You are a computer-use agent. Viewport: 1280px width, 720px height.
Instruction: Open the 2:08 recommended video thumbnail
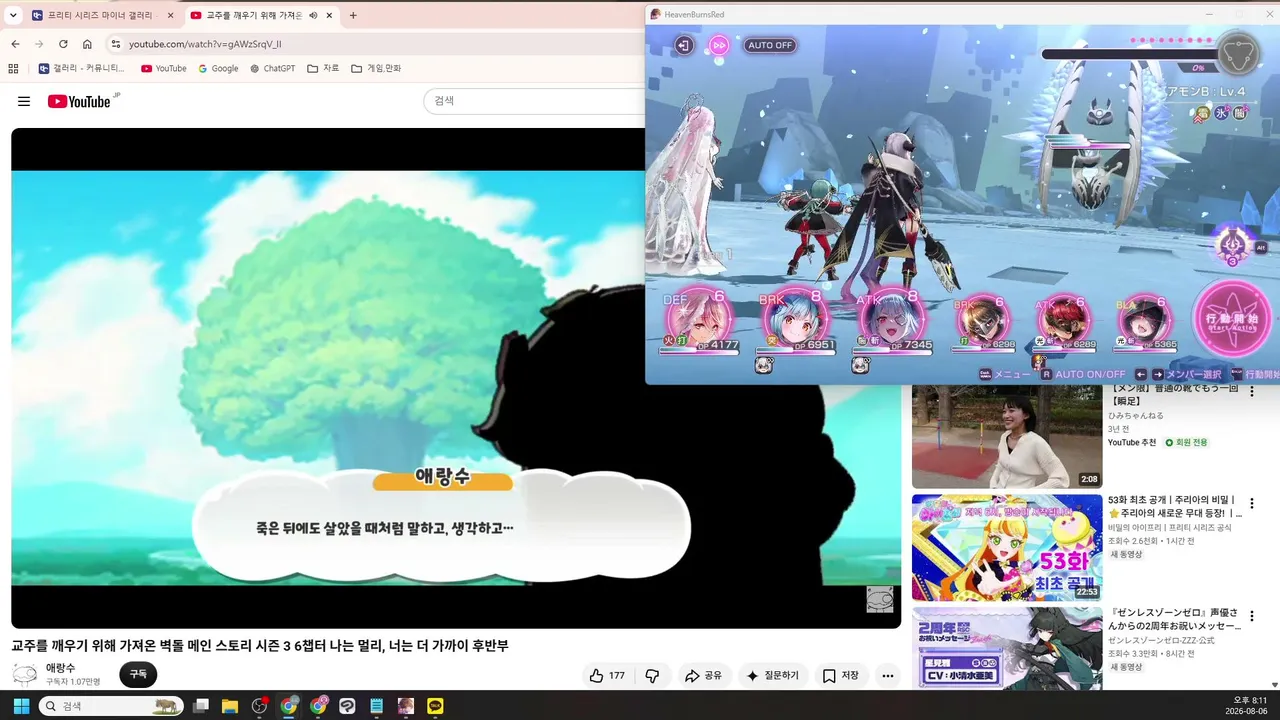1007,436
